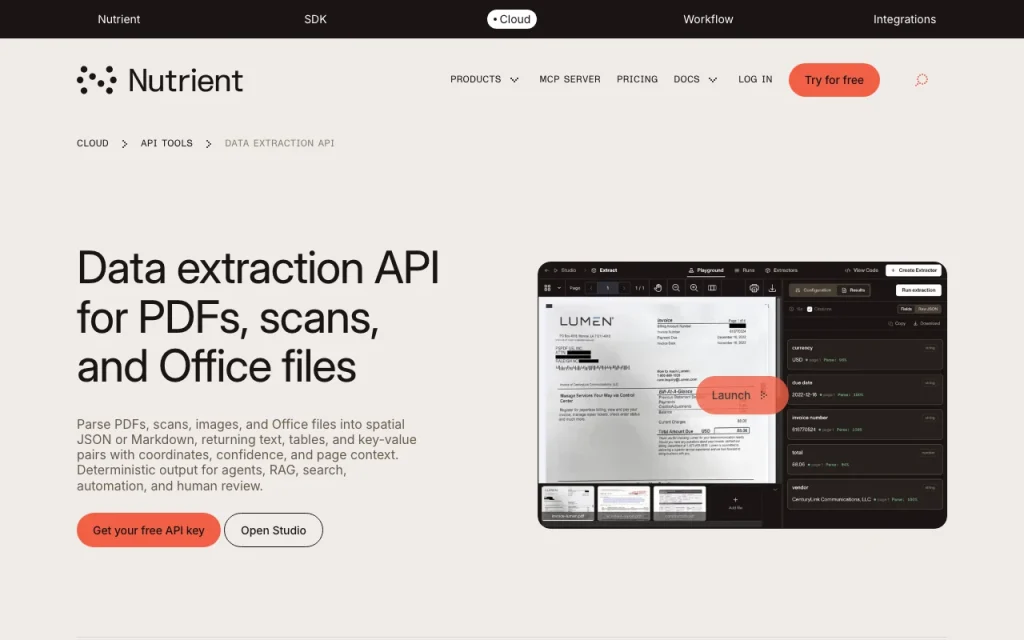
Task: Select the Cloud tab in top bar
Action: [512, 19]
